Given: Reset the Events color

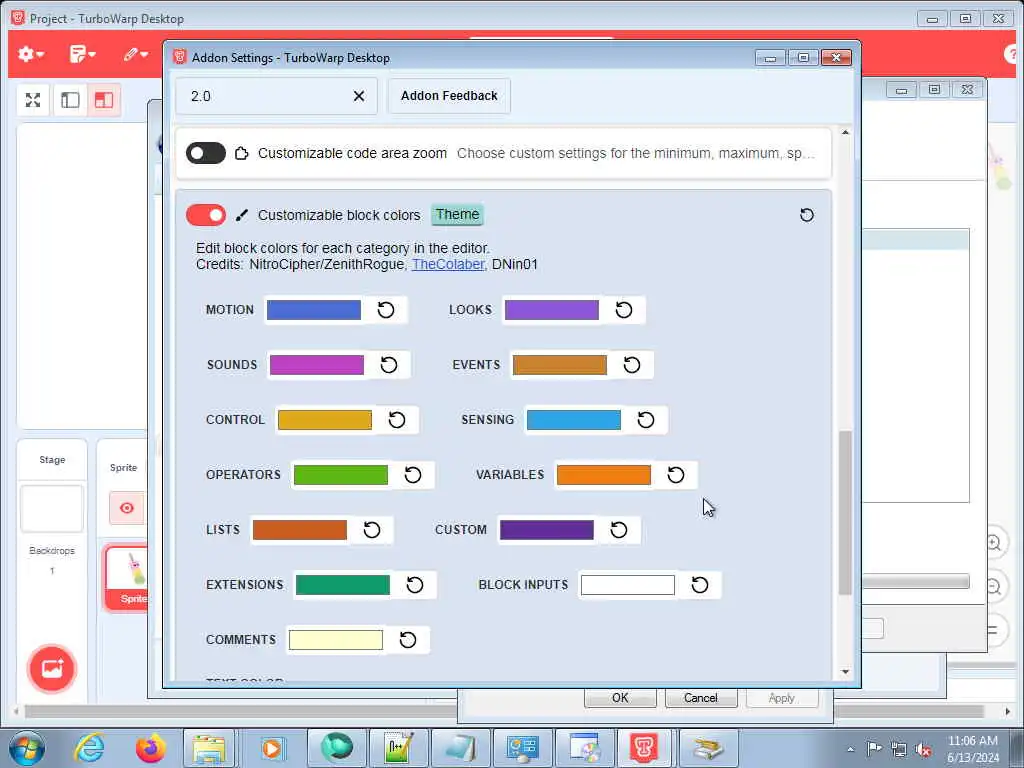Looking at the screenshot, I should (632, 364).
